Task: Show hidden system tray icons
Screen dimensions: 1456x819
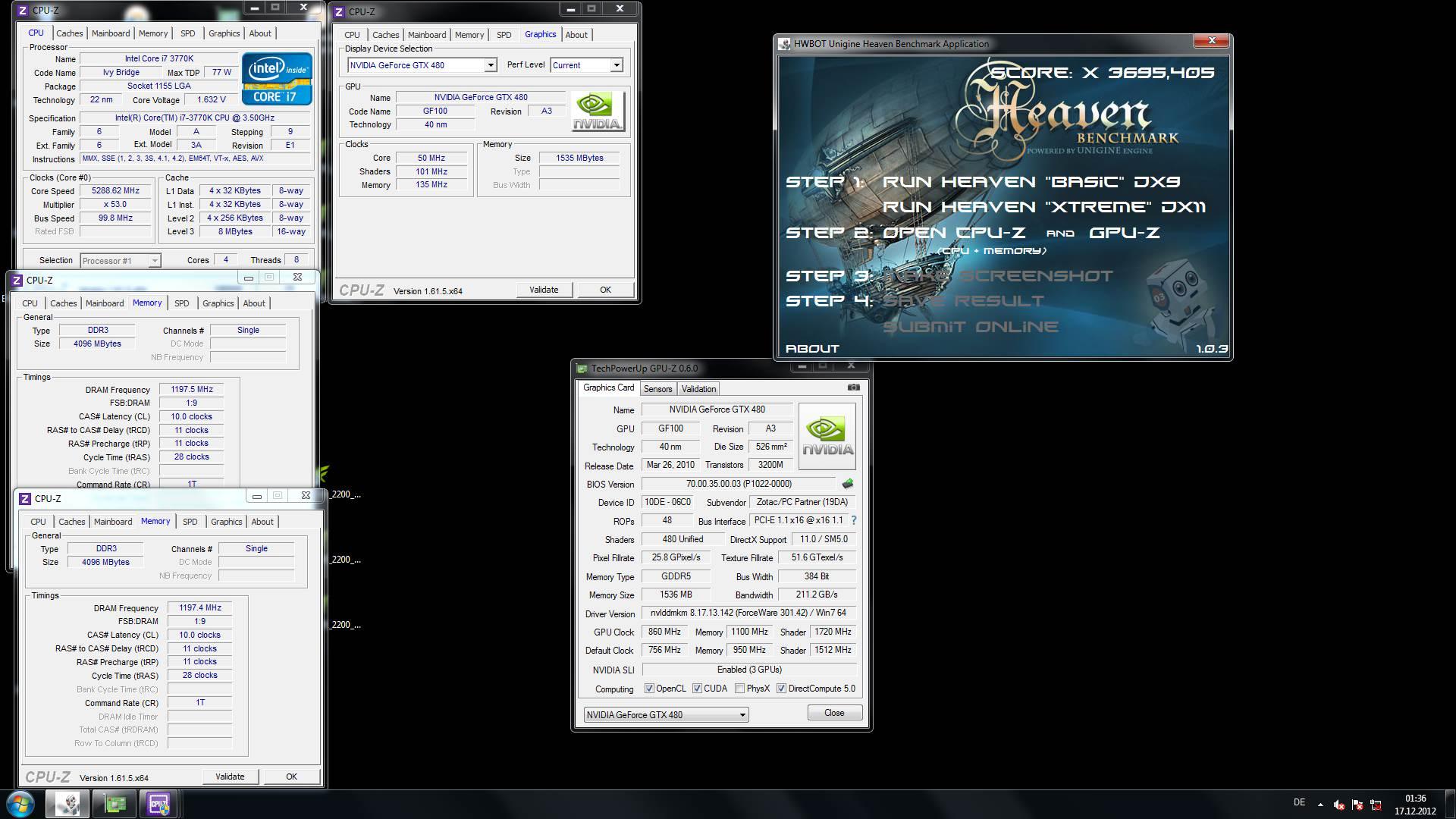Action: [x=1320, y=805]
